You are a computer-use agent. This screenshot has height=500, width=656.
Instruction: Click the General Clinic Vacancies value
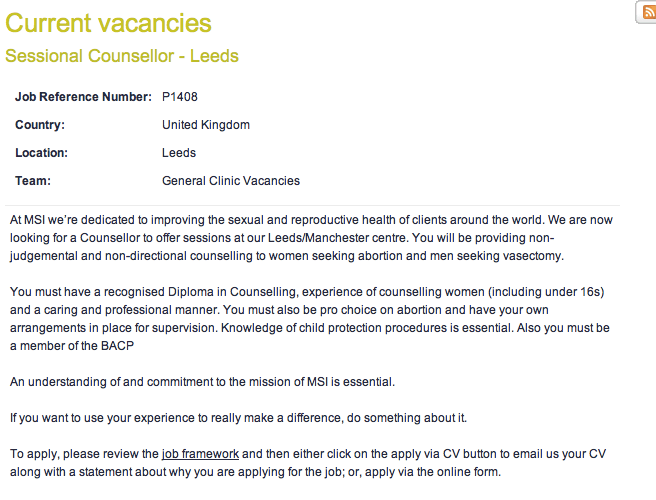pos(230,181)
